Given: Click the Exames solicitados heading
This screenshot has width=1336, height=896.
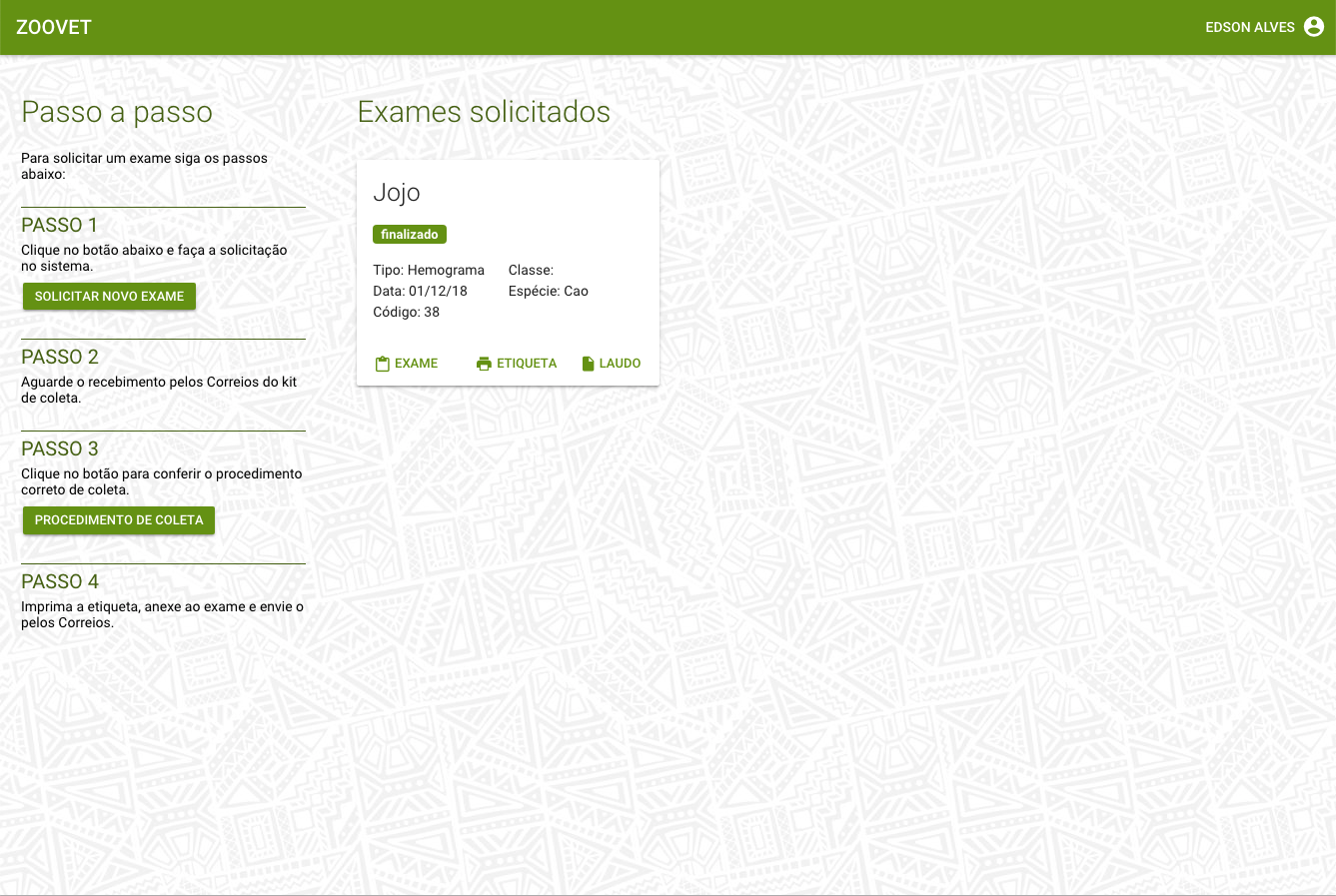Looking at the screenshot, I should coord(484,112).
